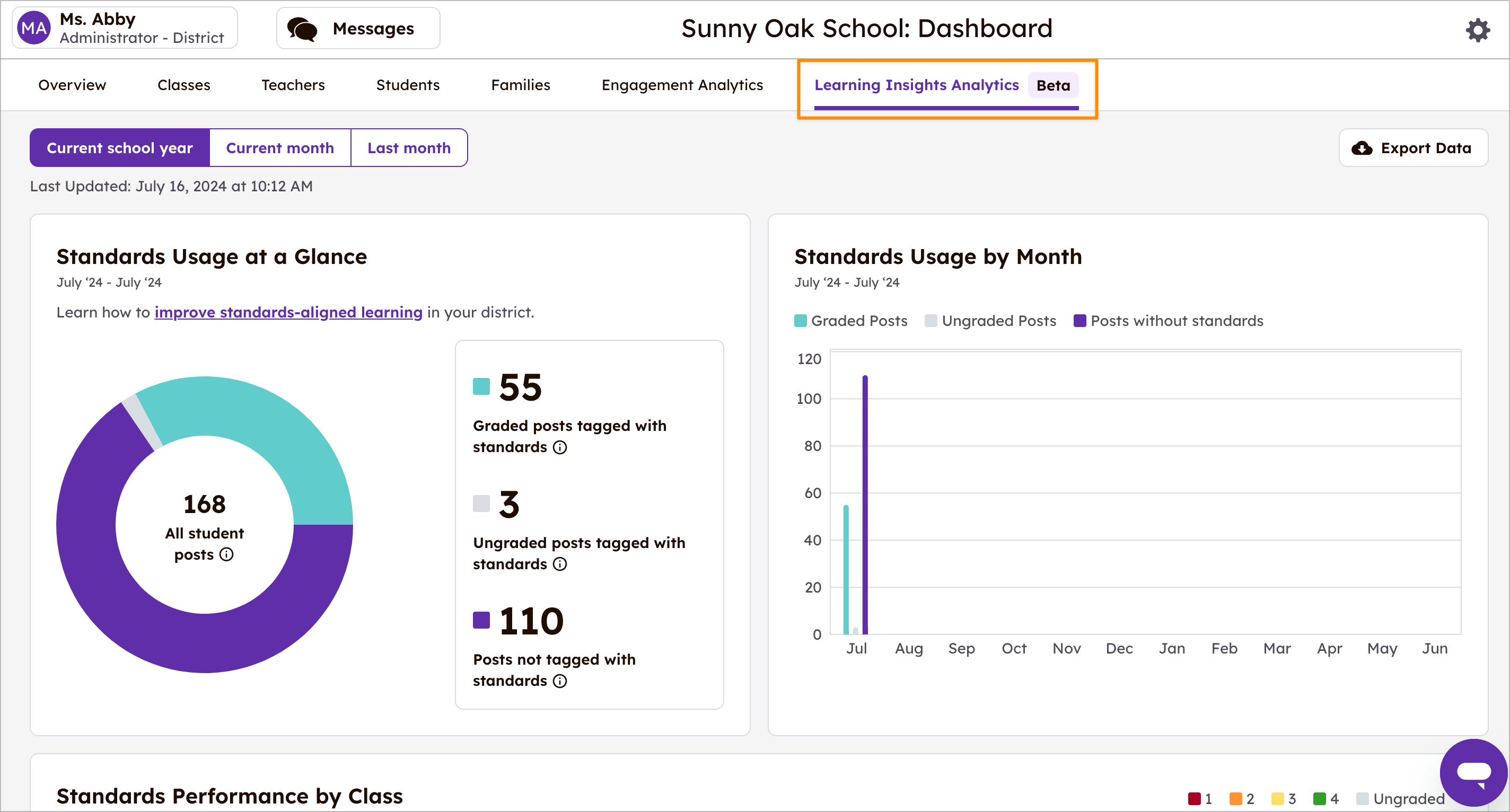Click the teal July graded posts bar
Screen dimensions: 1510x812
pos(846,569)
